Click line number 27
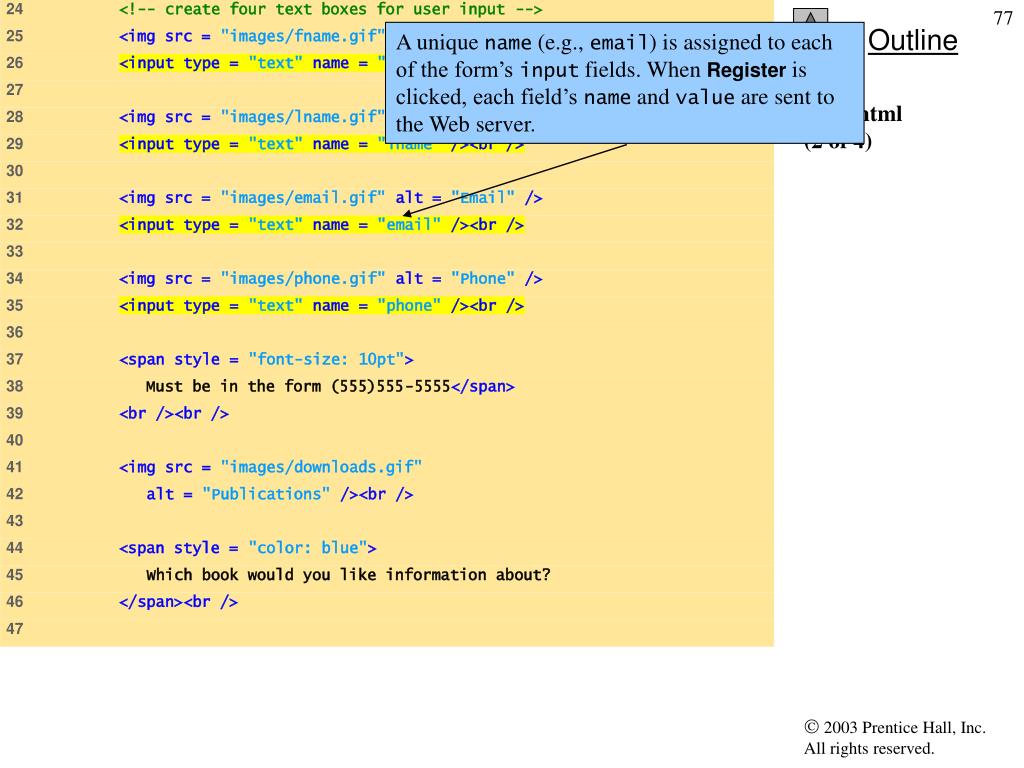Screen dimensions: 1024x768 [x=14, y=90]
